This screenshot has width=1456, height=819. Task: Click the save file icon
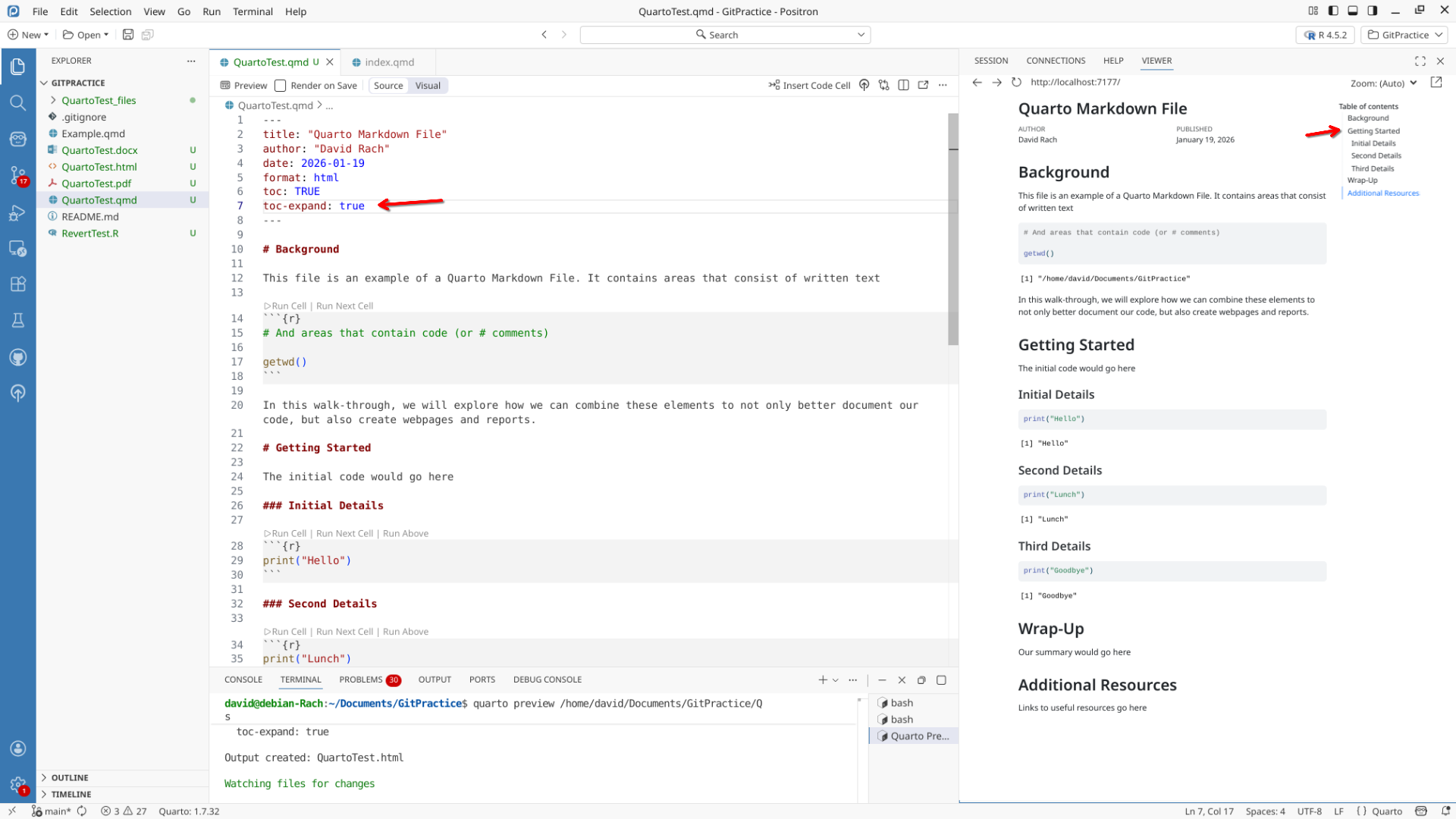click(128, 35)
